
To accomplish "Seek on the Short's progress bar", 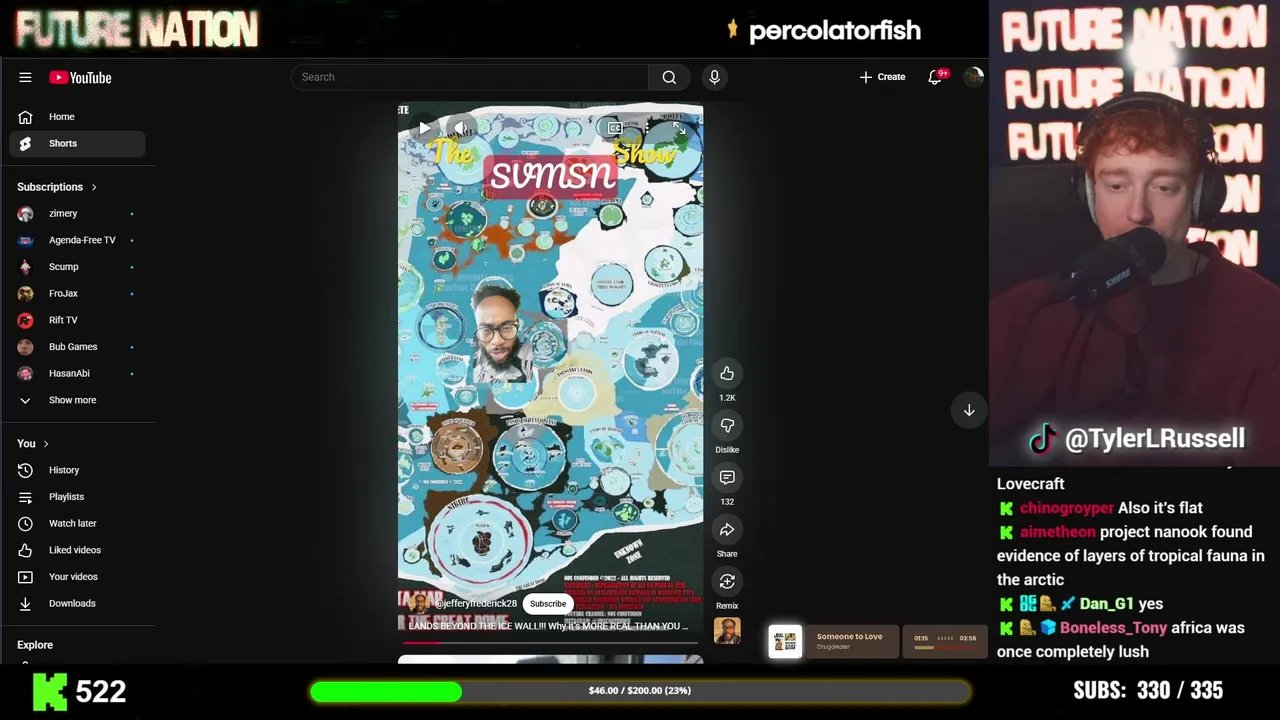I will point(550,643).
